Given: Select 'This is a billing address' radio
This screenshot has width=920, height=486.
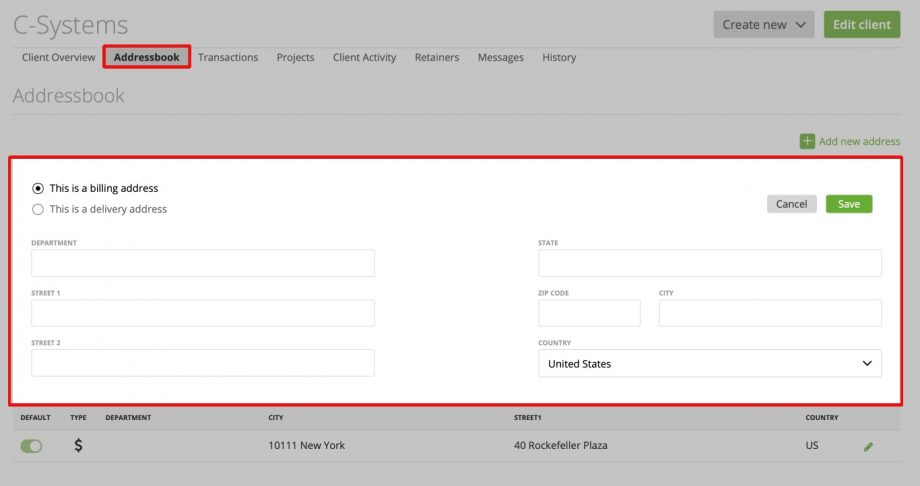Looking at the screenshot, I should 38,188.
